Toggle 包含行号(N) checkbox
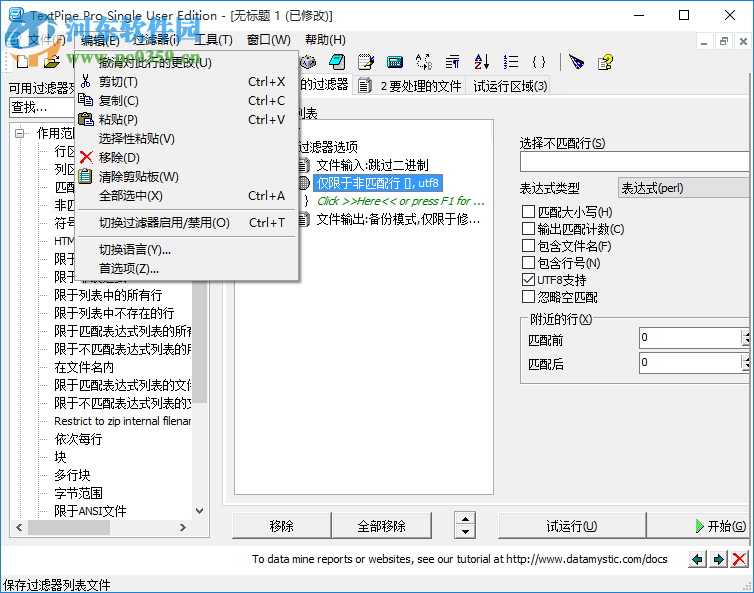Image resolution: width=754 pixels, height=593 pixels. pos(528,263)
